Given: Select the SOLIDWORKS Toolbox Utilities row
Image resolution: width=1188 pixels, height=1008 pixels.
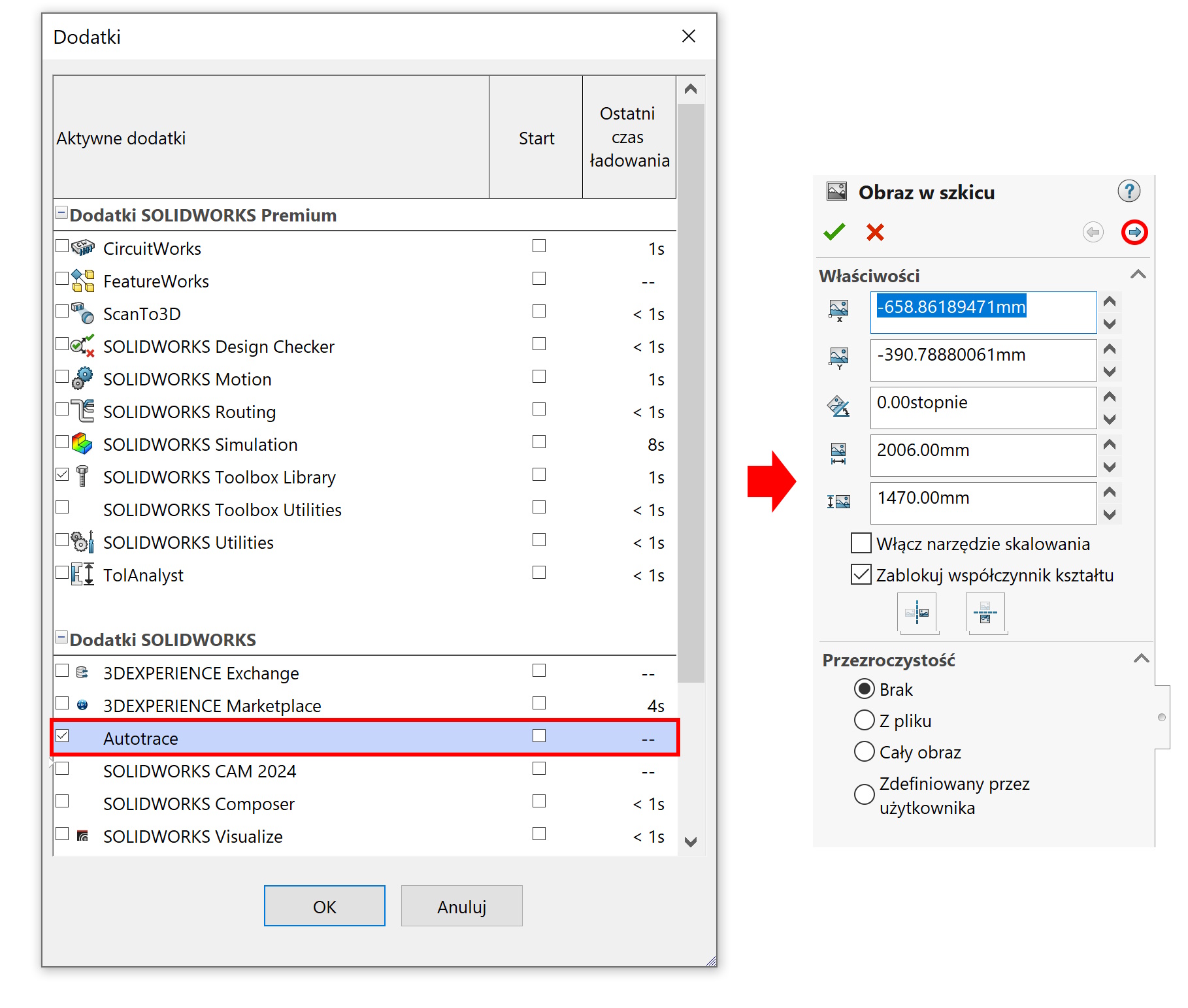Looking at the screenshot, I should (x=365, y=509).
